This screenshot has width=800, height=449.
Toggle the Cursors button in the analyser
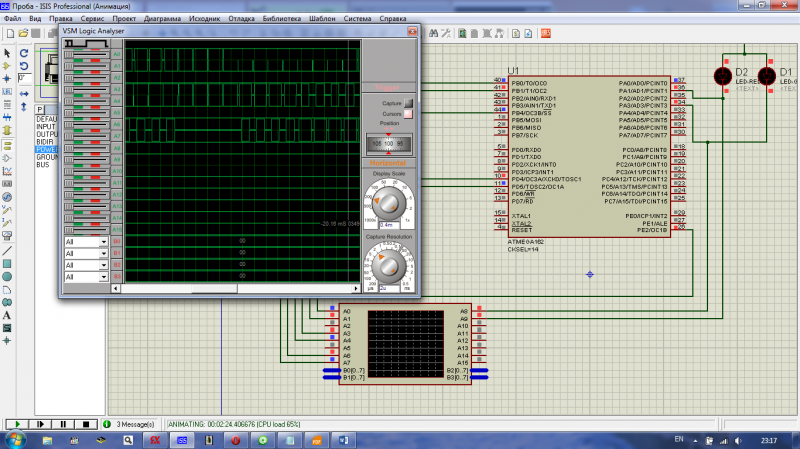(408, 114)
